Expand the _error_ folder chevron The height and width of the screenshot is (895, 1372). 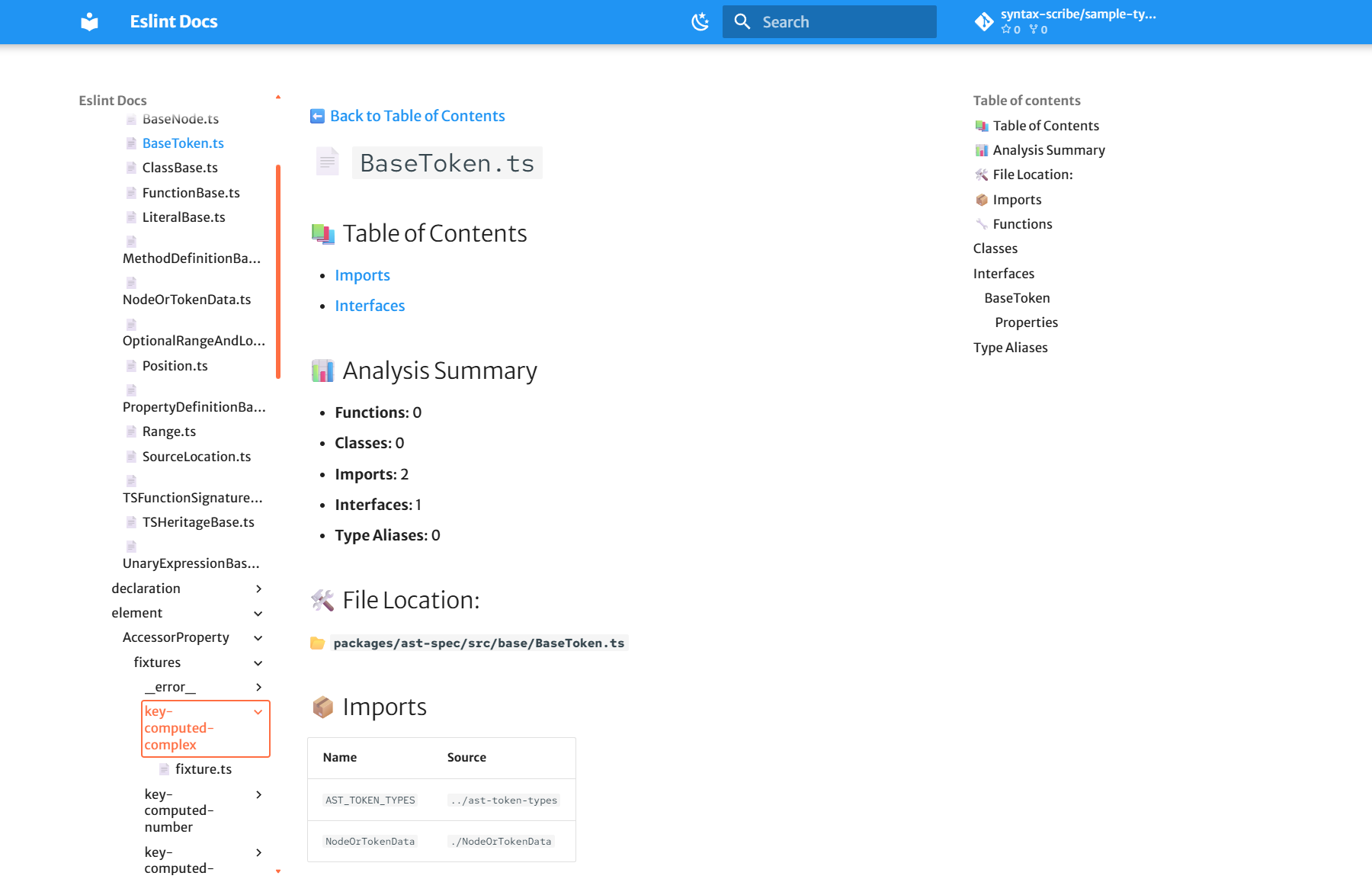click(x=258, y=688)
